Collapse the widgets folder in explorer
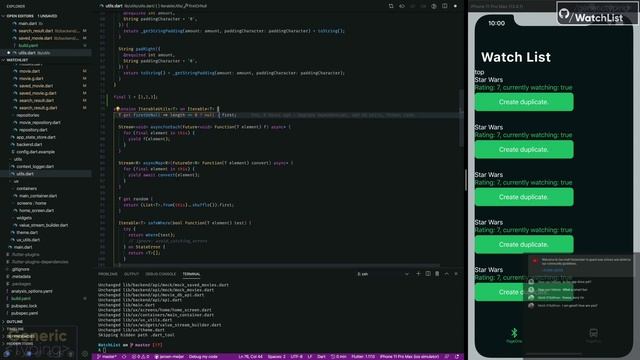 24,218
